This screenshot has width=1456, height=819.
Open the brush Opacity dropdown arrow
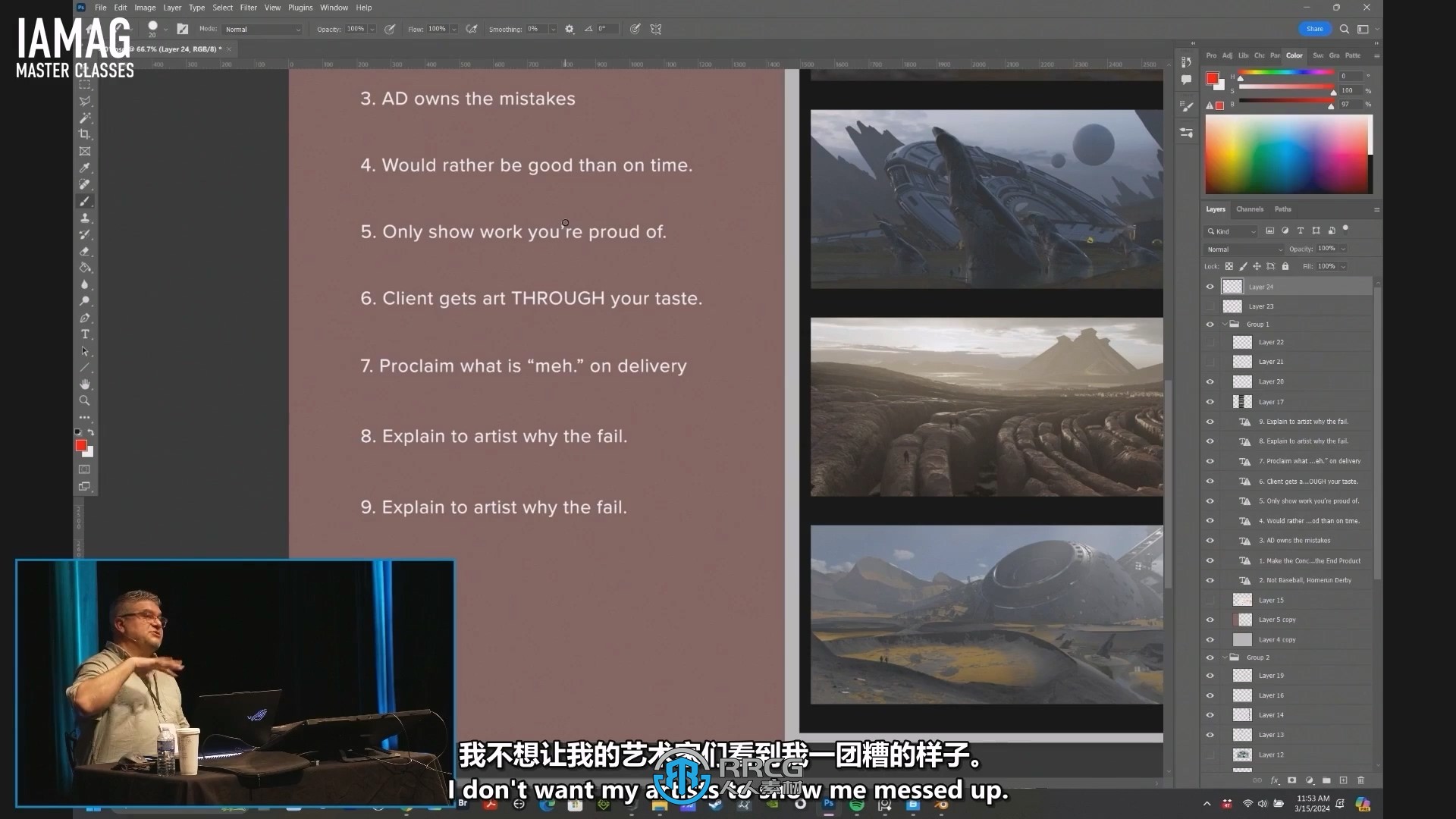tap(372, 30)
